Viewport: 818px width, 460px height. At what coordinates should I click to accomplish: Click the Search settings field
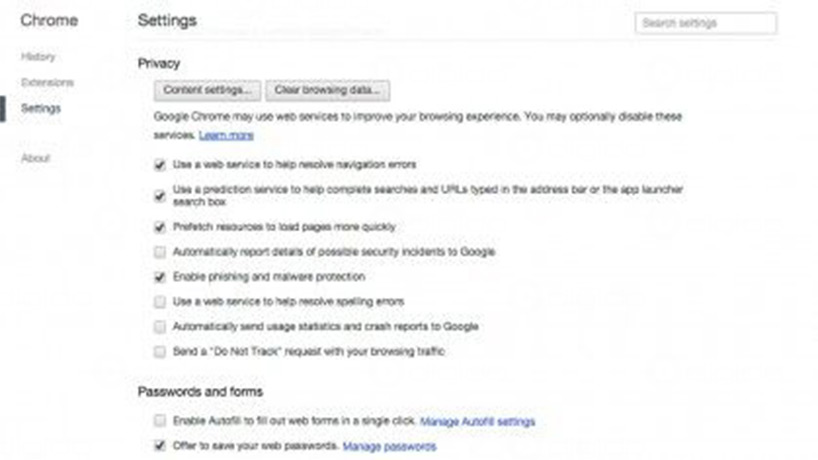point(705,23)
